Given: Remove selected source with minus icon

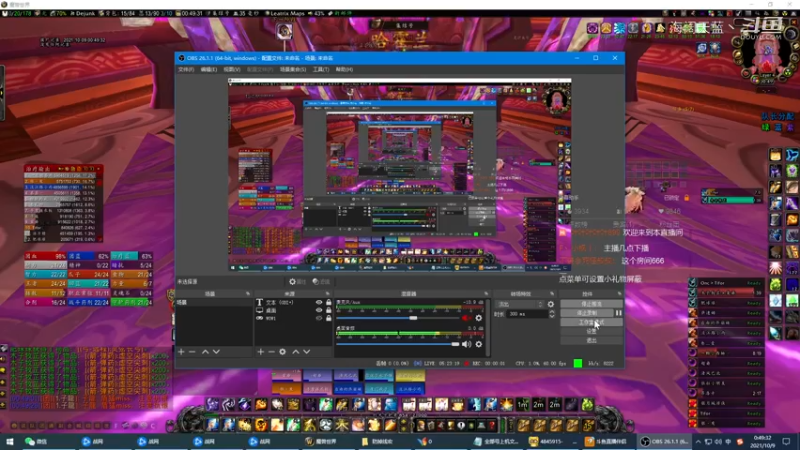Looking at the screenshot, I should (271, 352).
